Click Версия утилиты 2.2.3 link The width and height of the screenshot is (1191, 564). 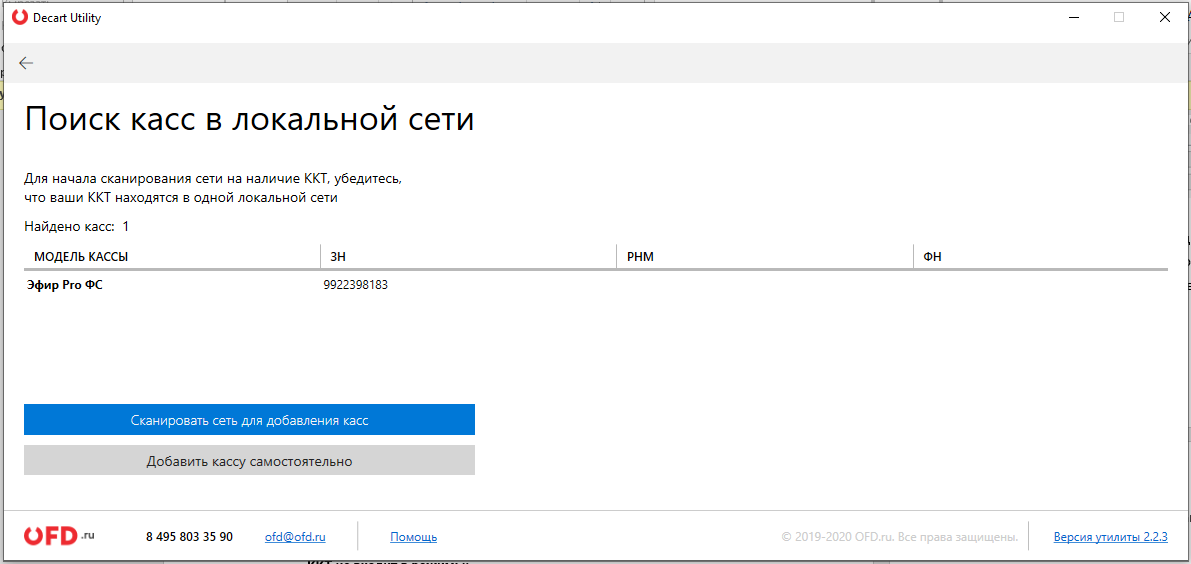click(x=1110, y=537)
